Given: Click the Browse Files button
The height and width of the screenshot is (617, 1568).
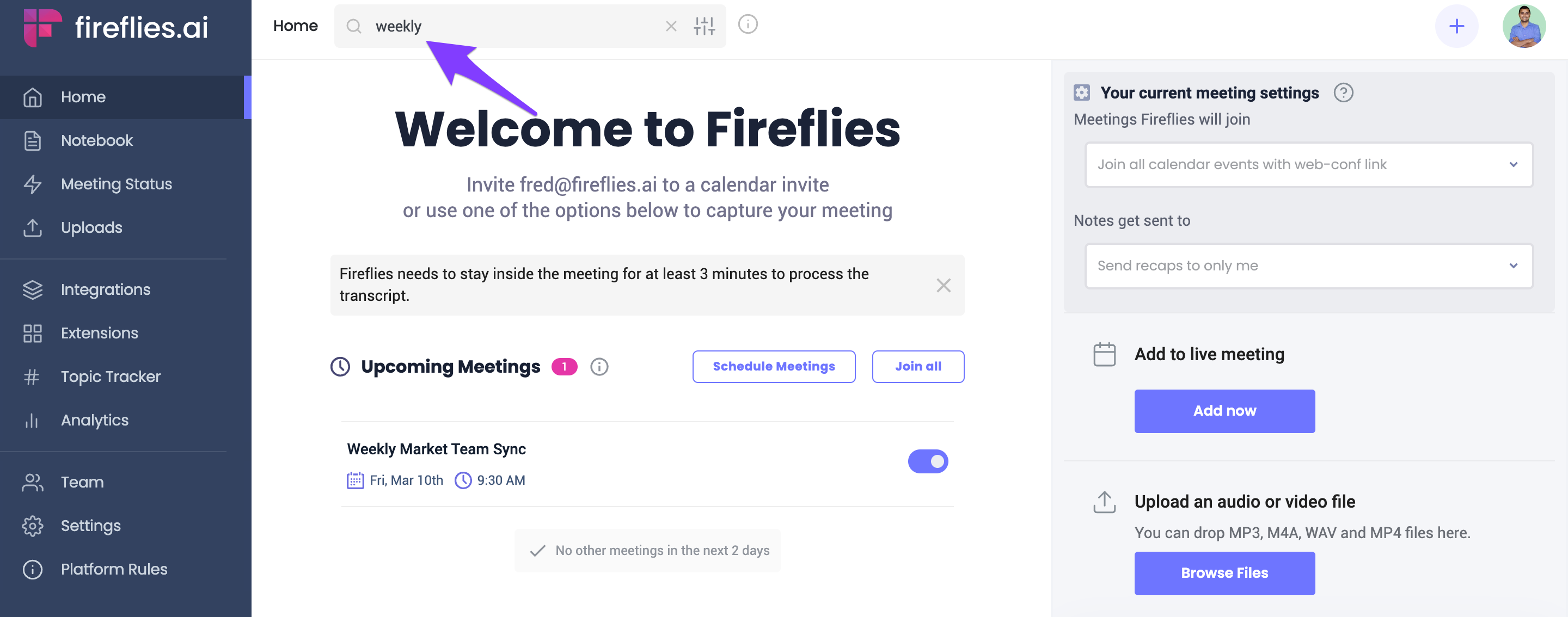Looking at the screenshot, I should (1224, 573).
